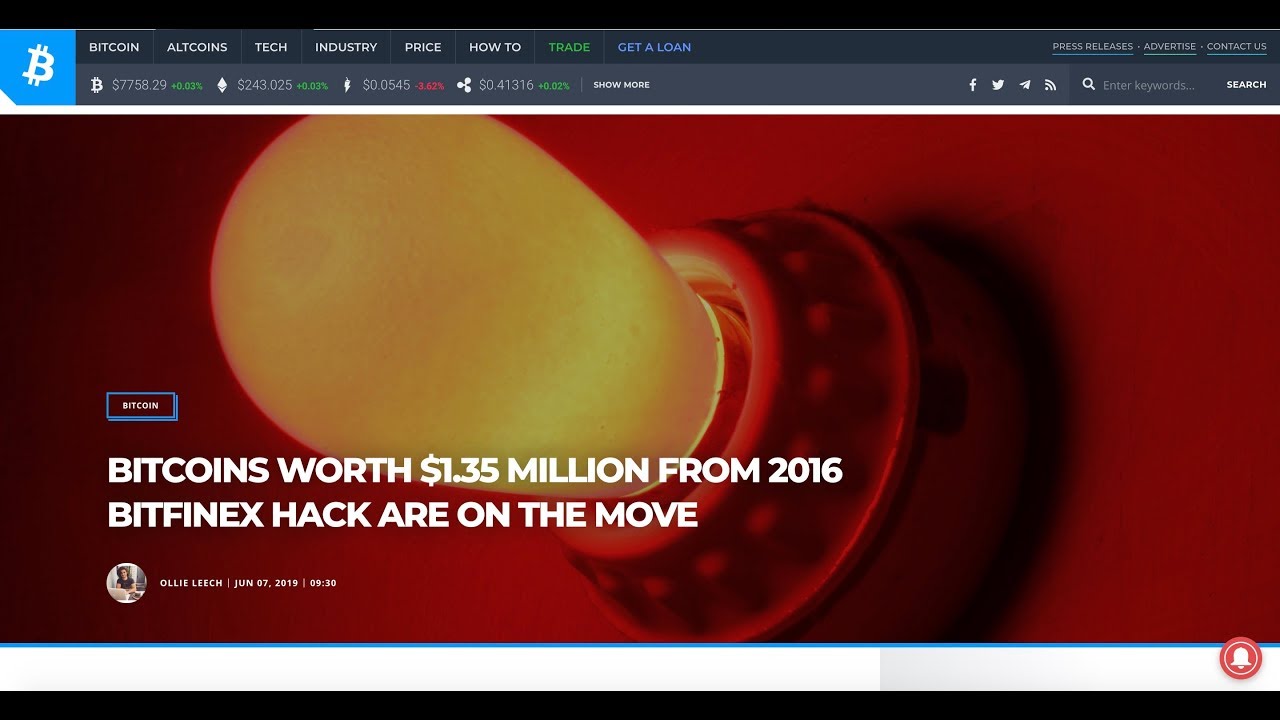
Task: Click the Ripple ticker symbol icon
Action: point(464,85)
